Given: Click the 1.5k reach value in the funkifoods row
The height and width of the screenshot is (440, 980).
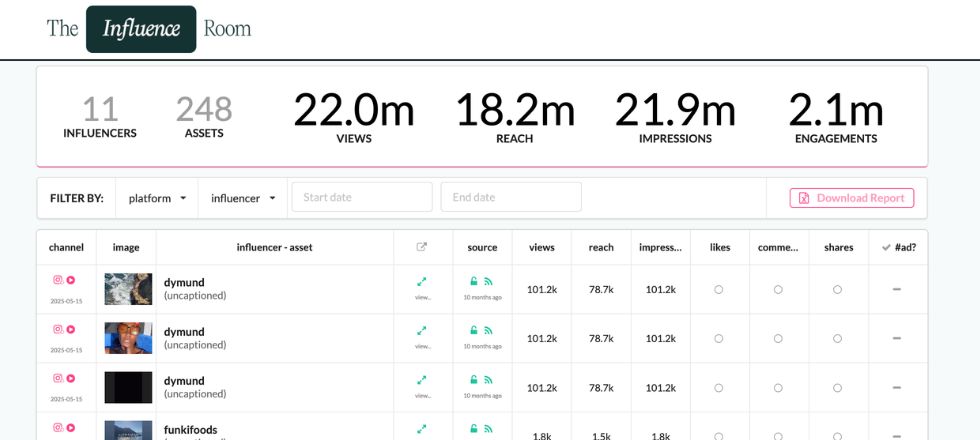Looking at the screenshot, I should [x=601, y=436].
